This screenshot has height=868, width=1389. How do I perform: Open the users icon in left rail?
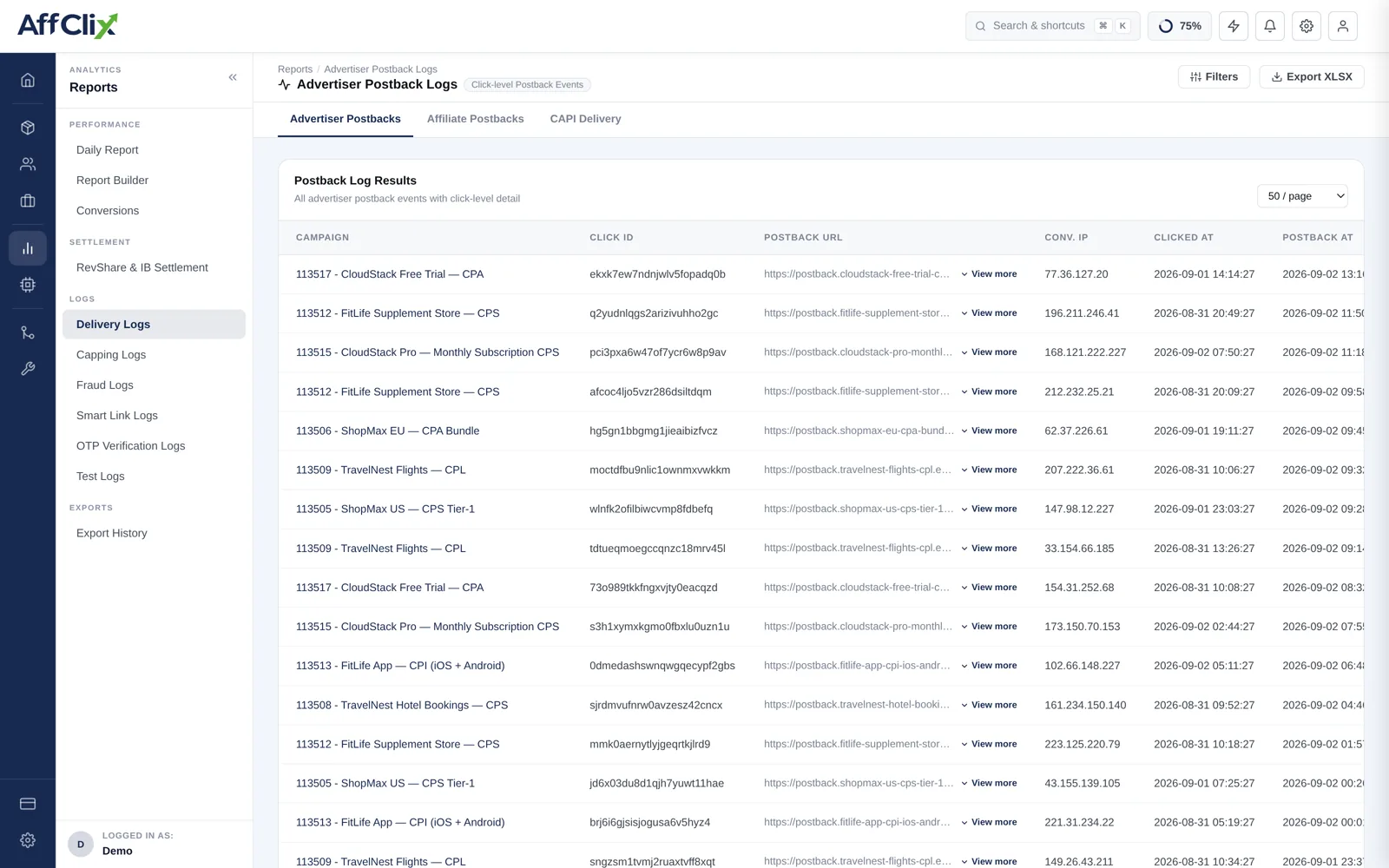point(28,164)
